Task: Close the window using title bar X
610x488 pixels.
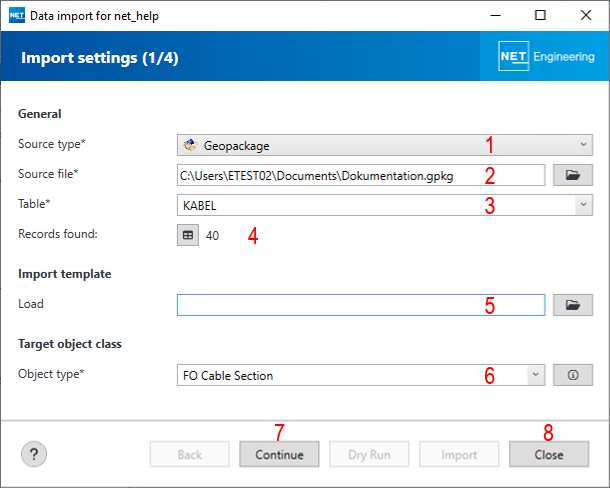Action: point(586,16)
